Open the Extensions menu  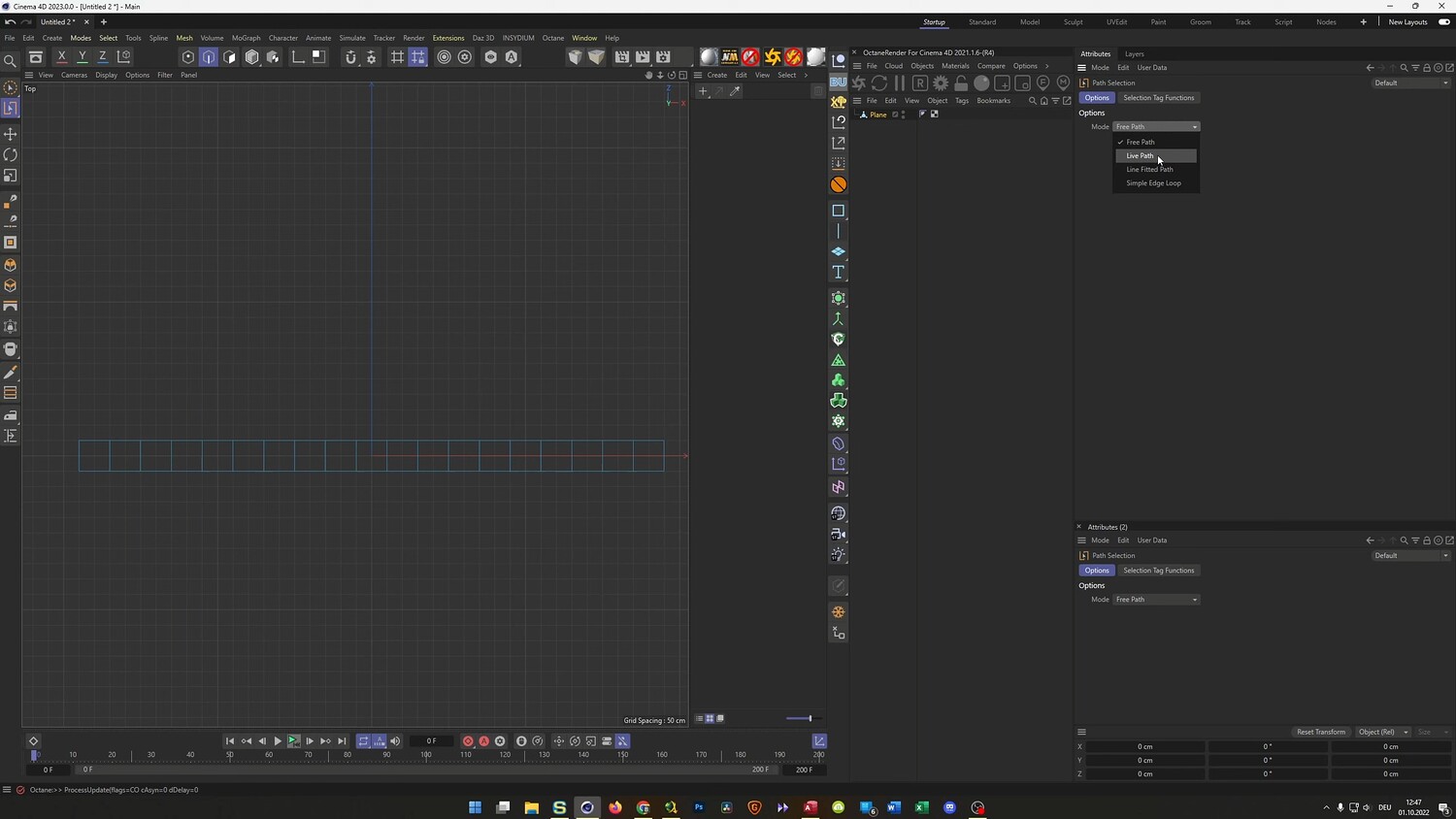coord(448,38)
